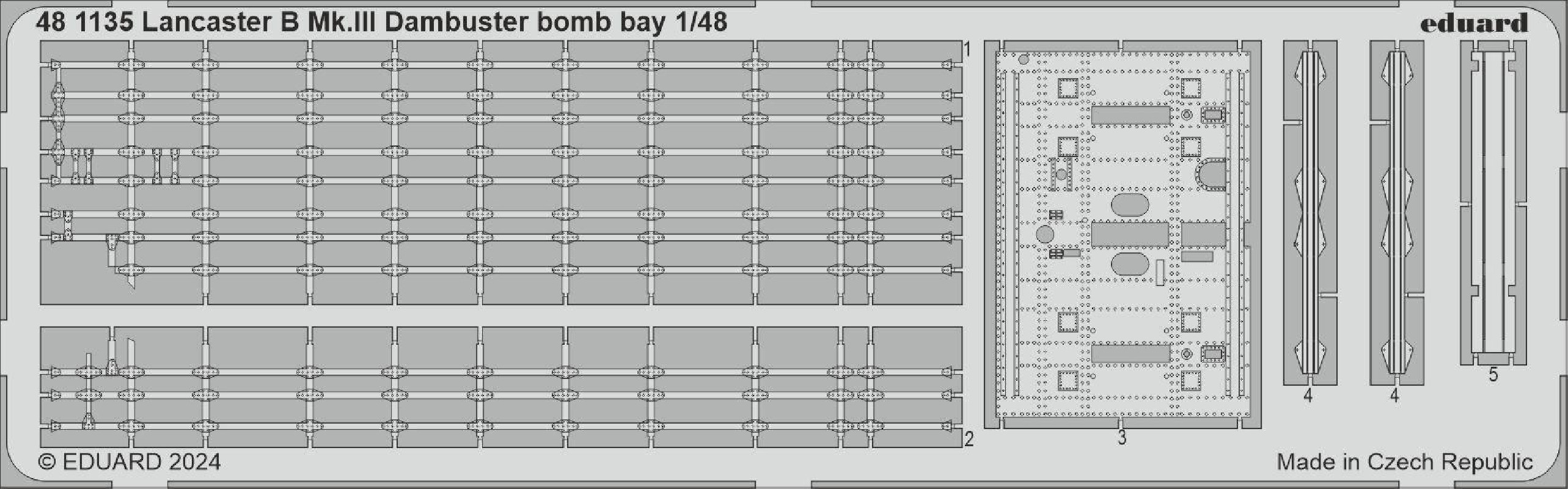Select the large bomb bay grid part 1
This screenshot has height=489, width=1568.
click(501, 173)
